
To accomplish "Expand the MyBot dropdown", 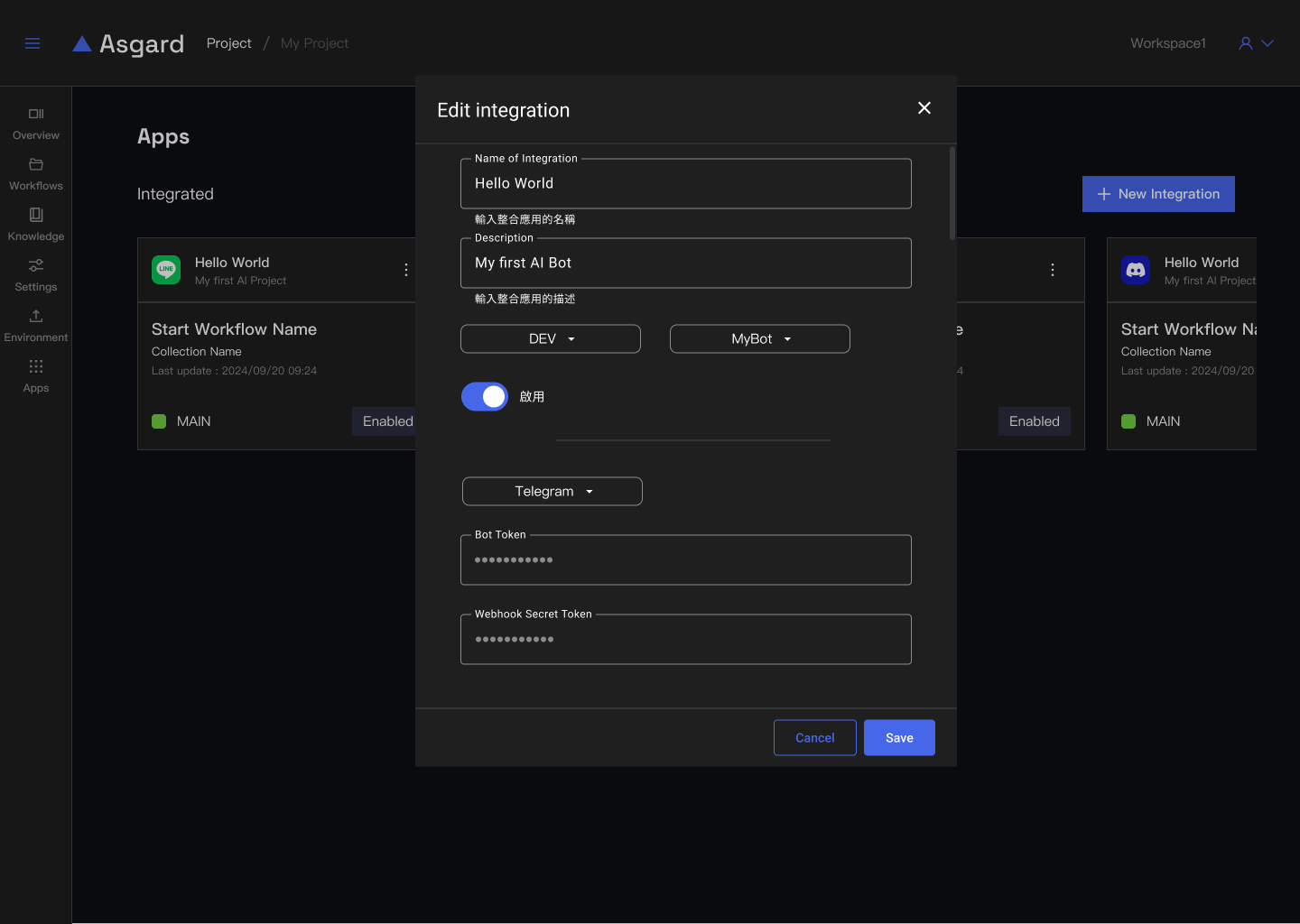I will coord(760,339).
